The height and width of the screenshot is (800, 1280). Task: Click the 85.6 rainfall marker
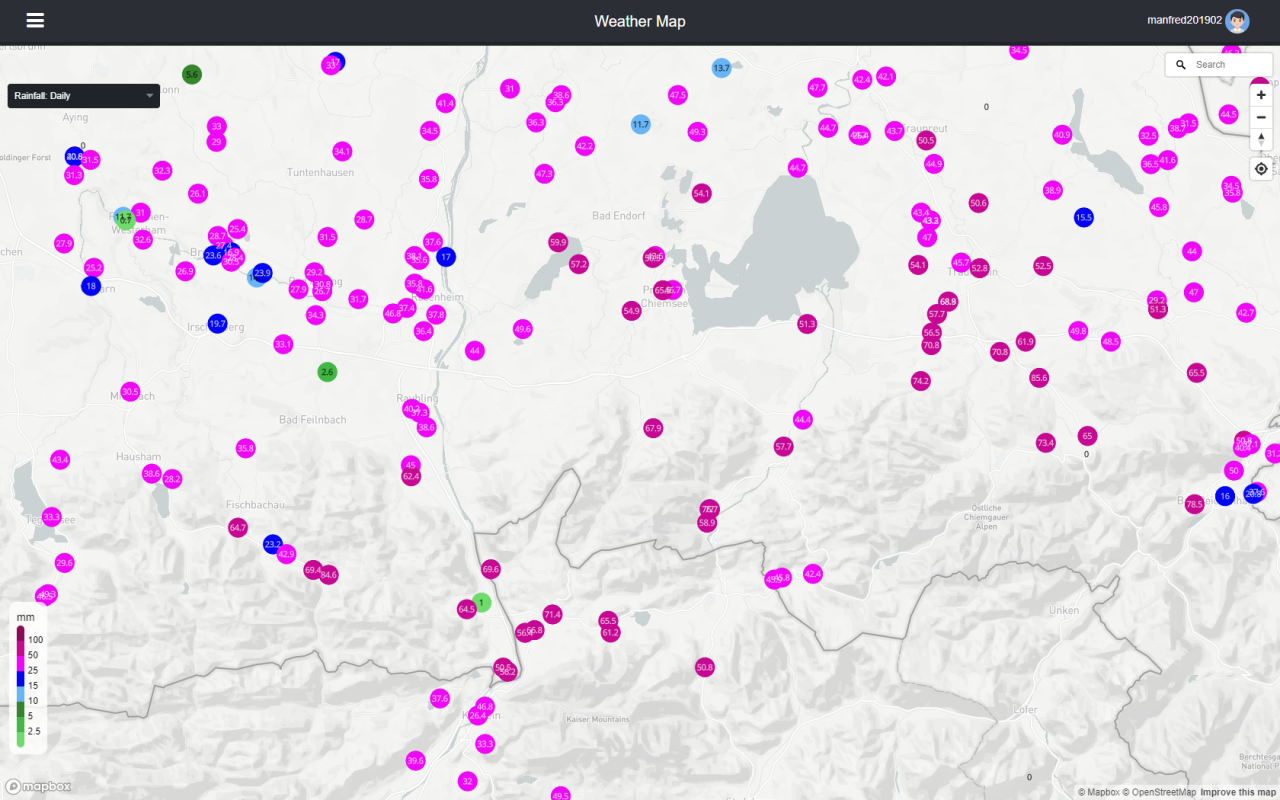[1039, 378]
